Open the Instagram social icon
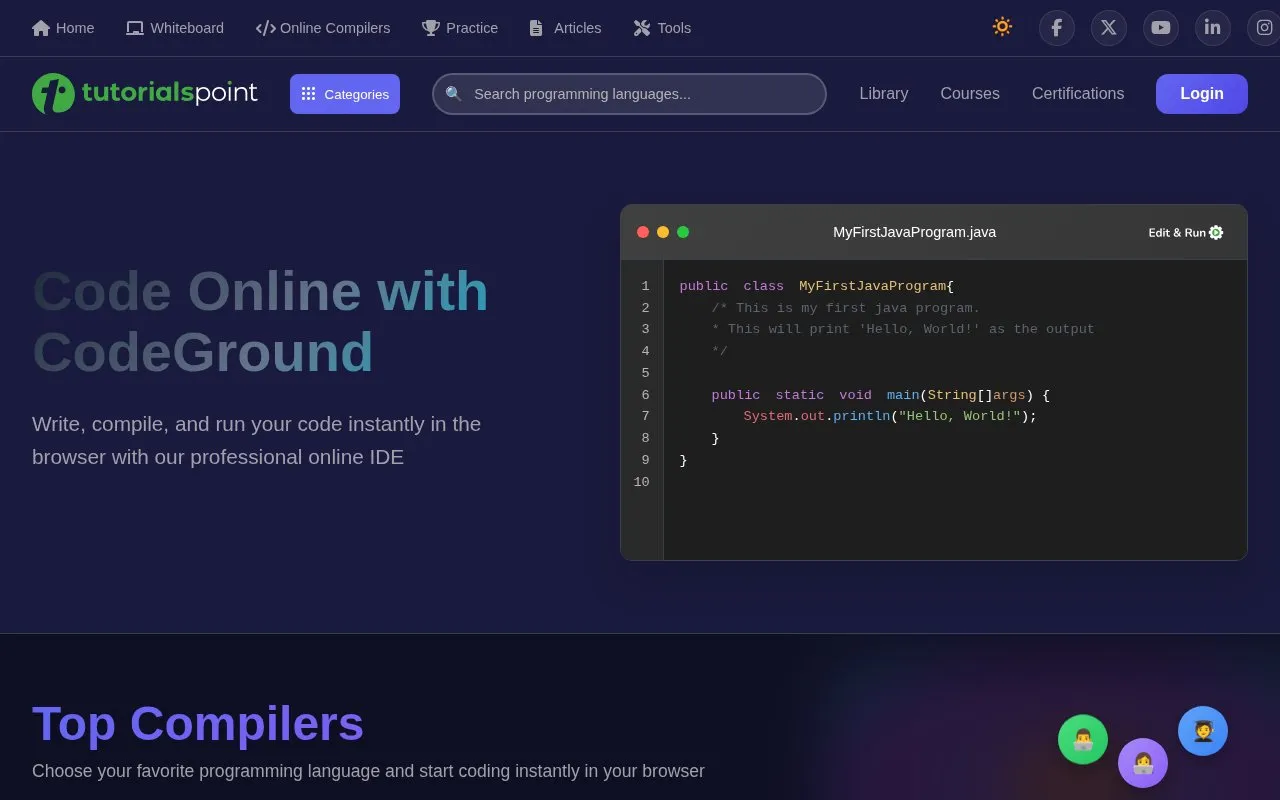The height and width of the screenshot is (800, 1280). pyautogui.click(x=1264, y=28)
